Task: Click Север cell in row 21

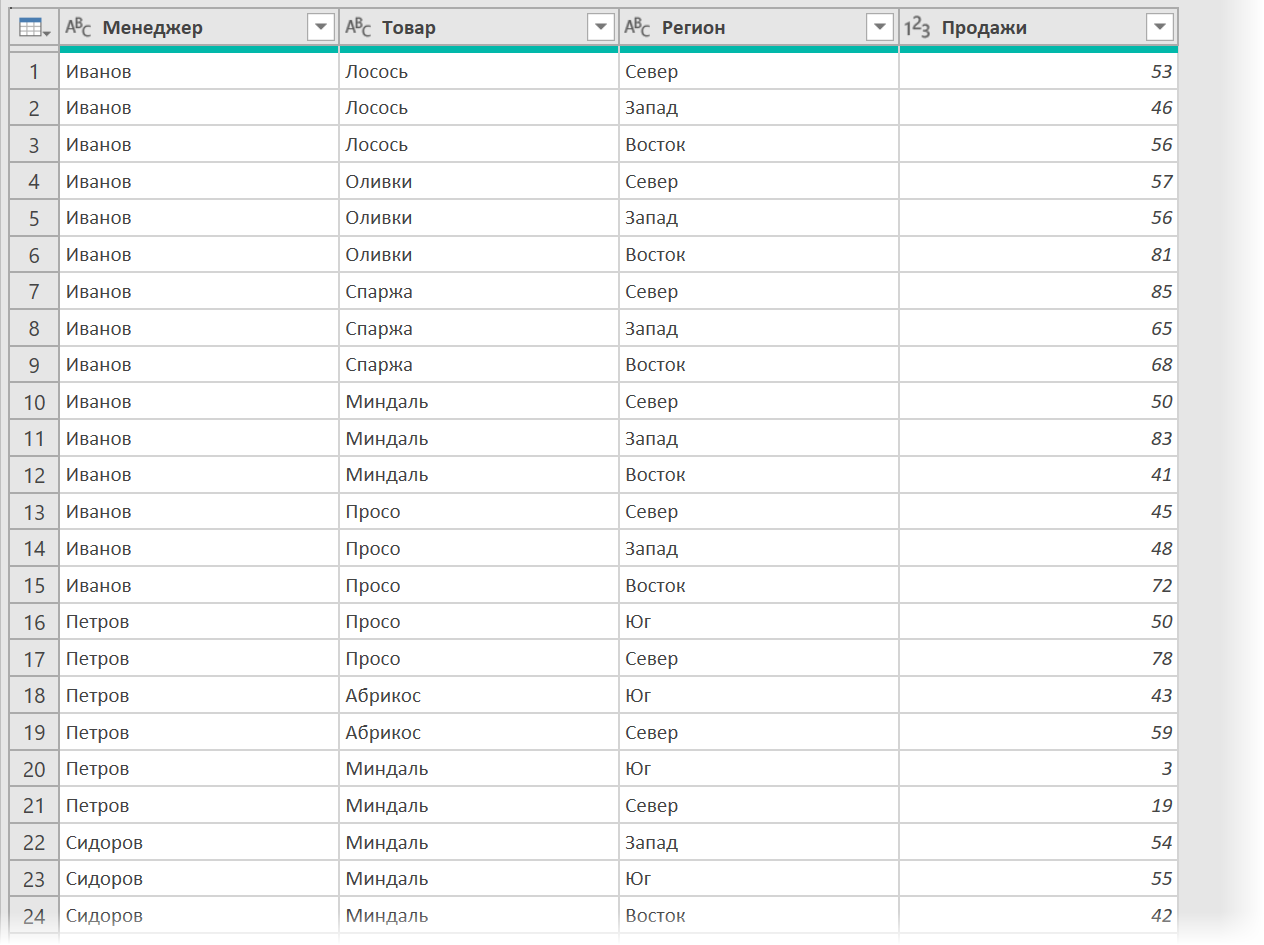Action: point(759,806)
